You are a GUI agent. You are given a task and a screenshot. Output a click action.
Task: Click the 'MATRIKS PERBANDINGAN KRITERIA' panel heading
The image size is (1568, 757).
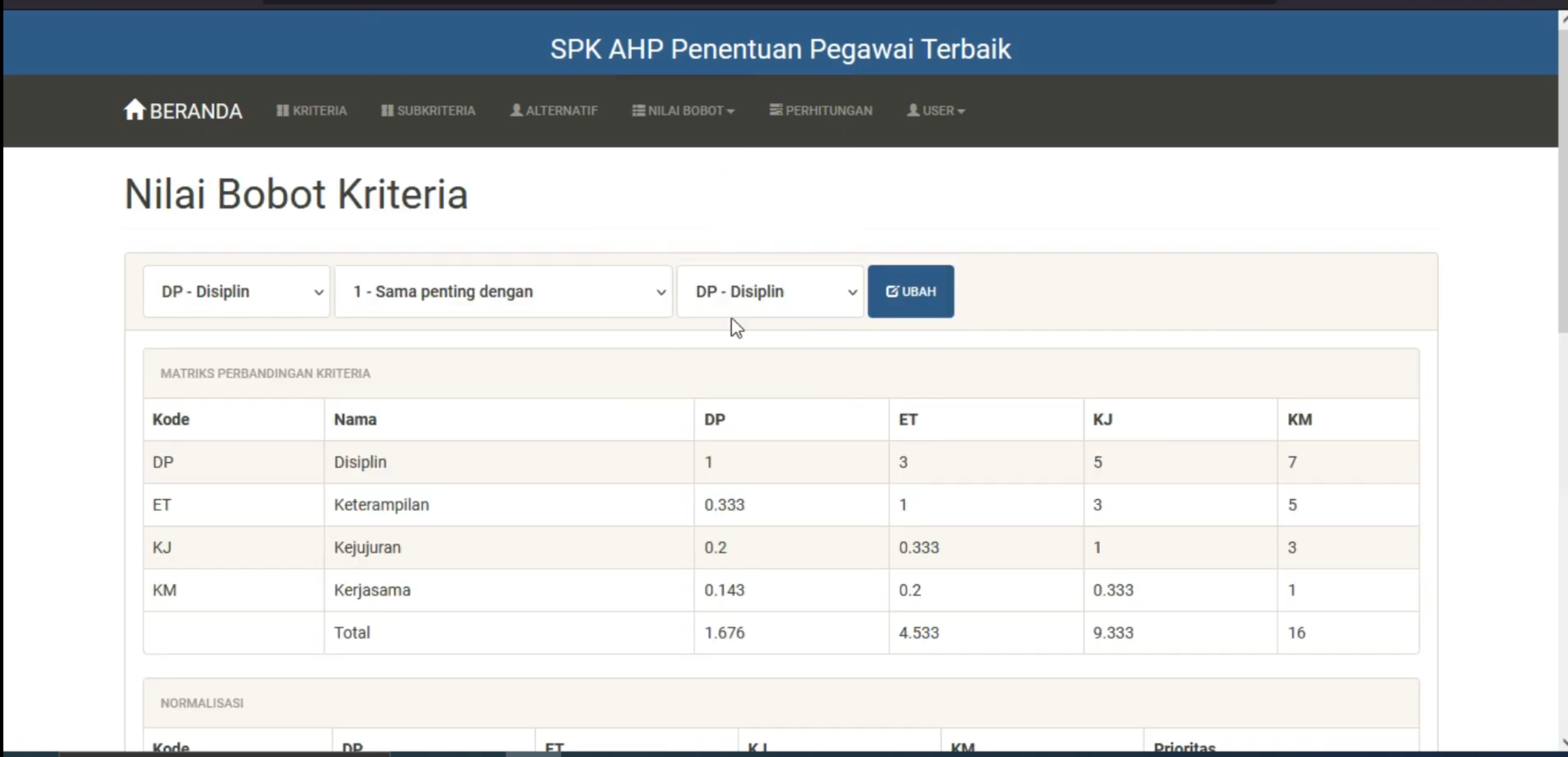click(265, 373)
